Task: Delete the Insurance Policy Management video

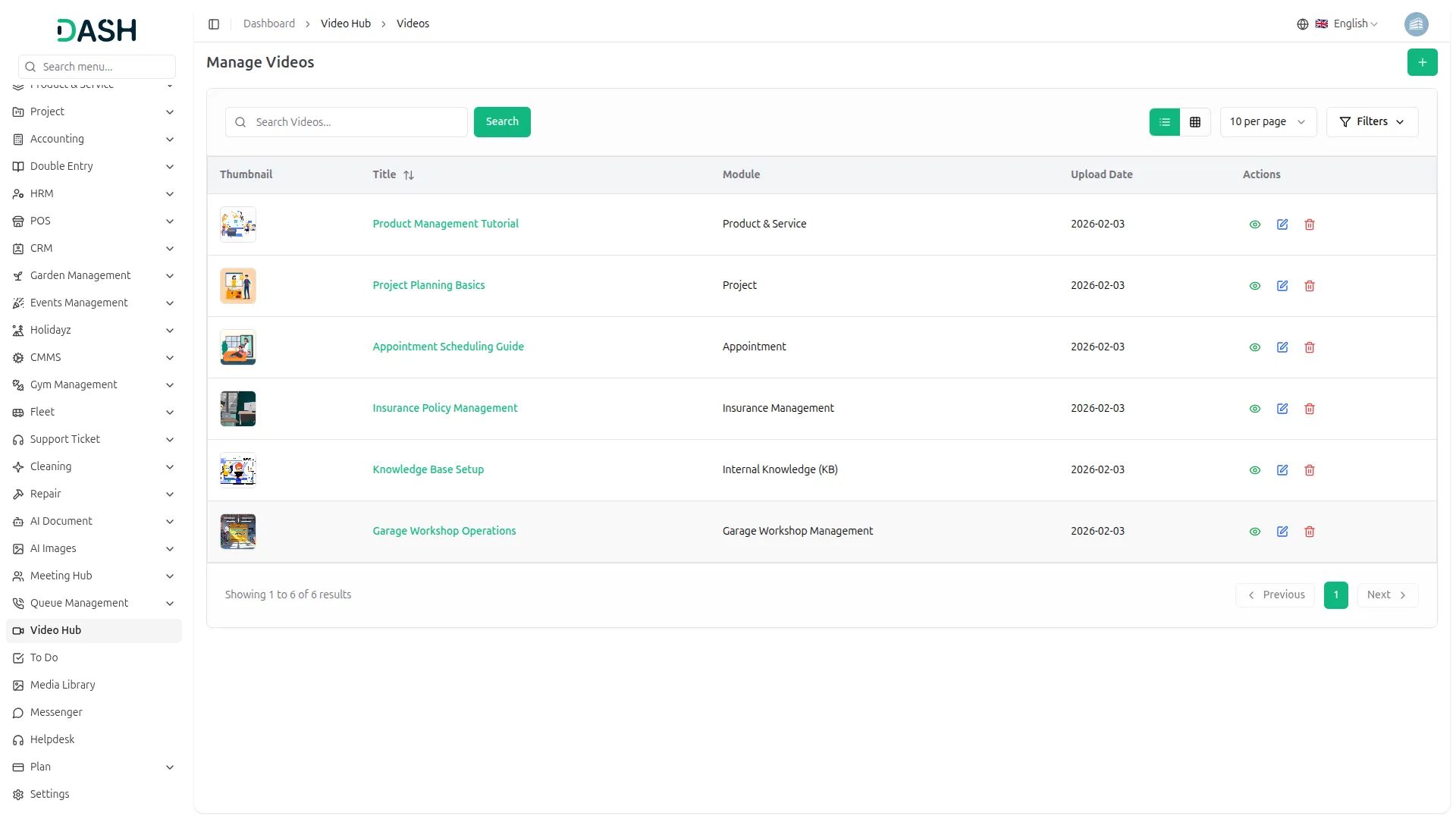Action: click(1309, 409)
